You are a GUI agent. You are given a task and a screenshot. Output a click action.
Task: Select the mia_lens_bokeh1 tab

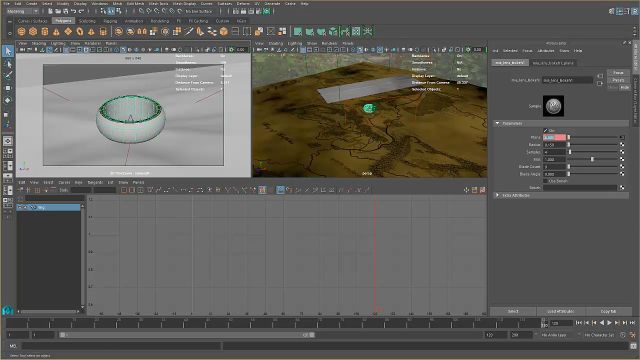510,63
